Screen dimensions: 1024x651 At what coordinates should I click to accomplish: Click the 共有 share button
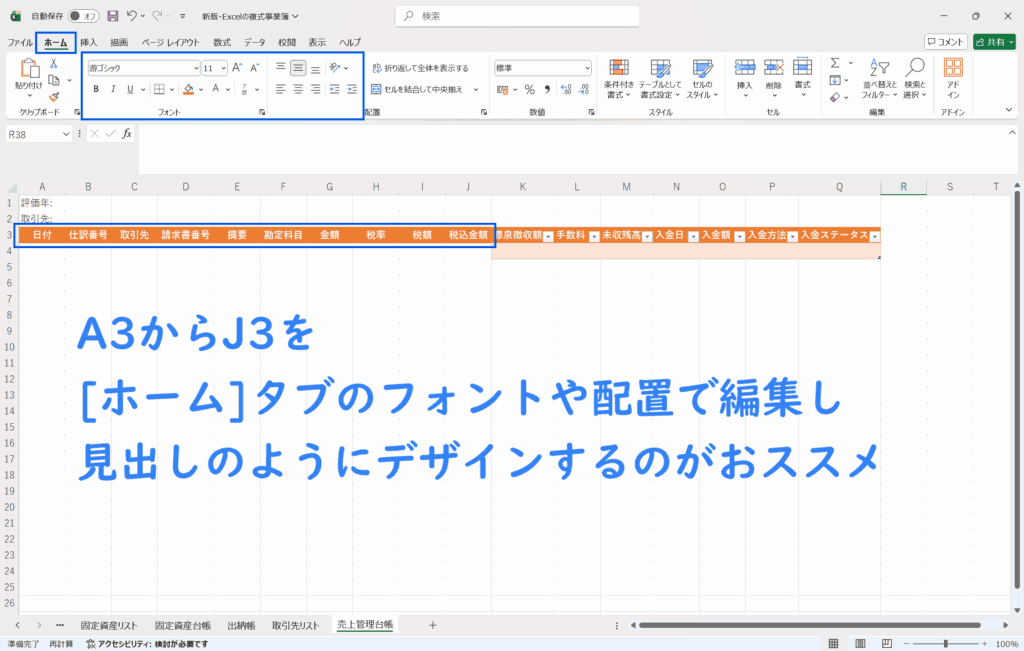pos(993,42)
